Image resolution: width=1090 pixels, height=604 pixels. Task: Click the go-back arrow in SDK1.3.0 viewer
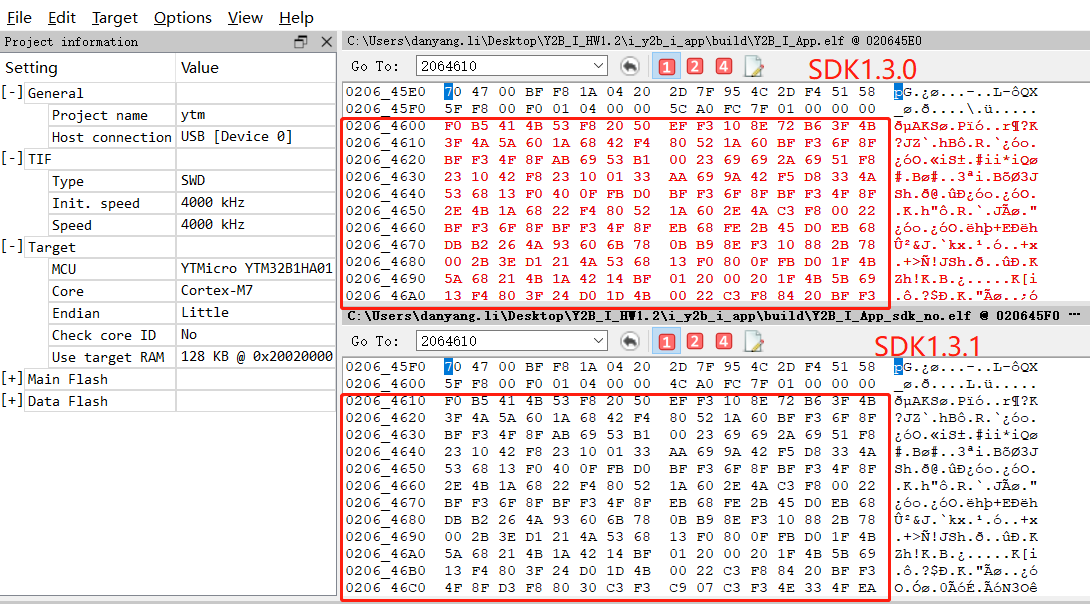630,66
